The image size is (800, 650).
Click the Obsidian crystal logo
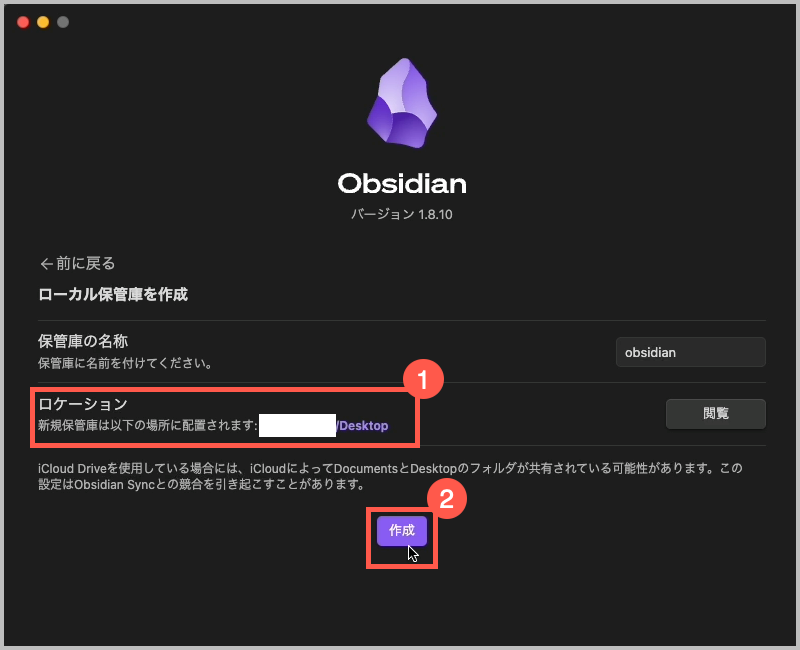[x=402, y=103]
